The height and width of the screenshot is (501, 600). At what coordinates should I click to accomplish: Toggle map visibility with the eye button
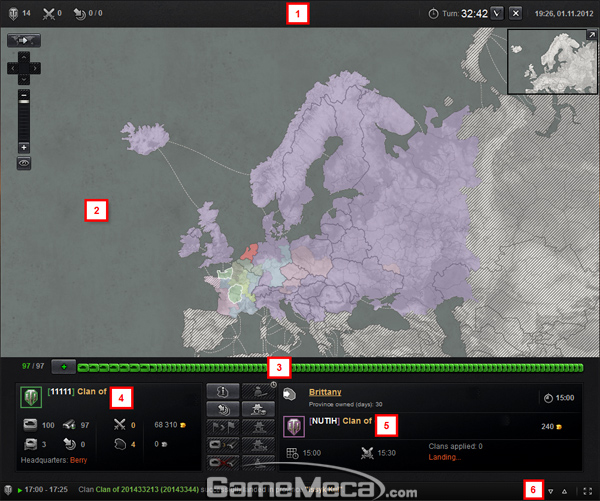pyautogui.click(x=24, y=163)
